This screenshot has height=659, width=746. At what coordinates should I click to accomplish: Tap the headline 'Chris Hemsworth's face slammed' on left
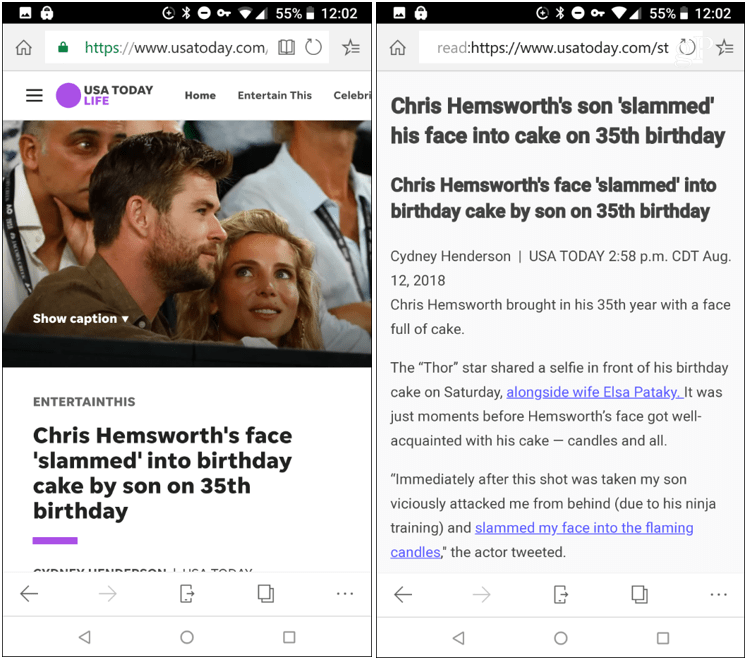tap(163, 473)
